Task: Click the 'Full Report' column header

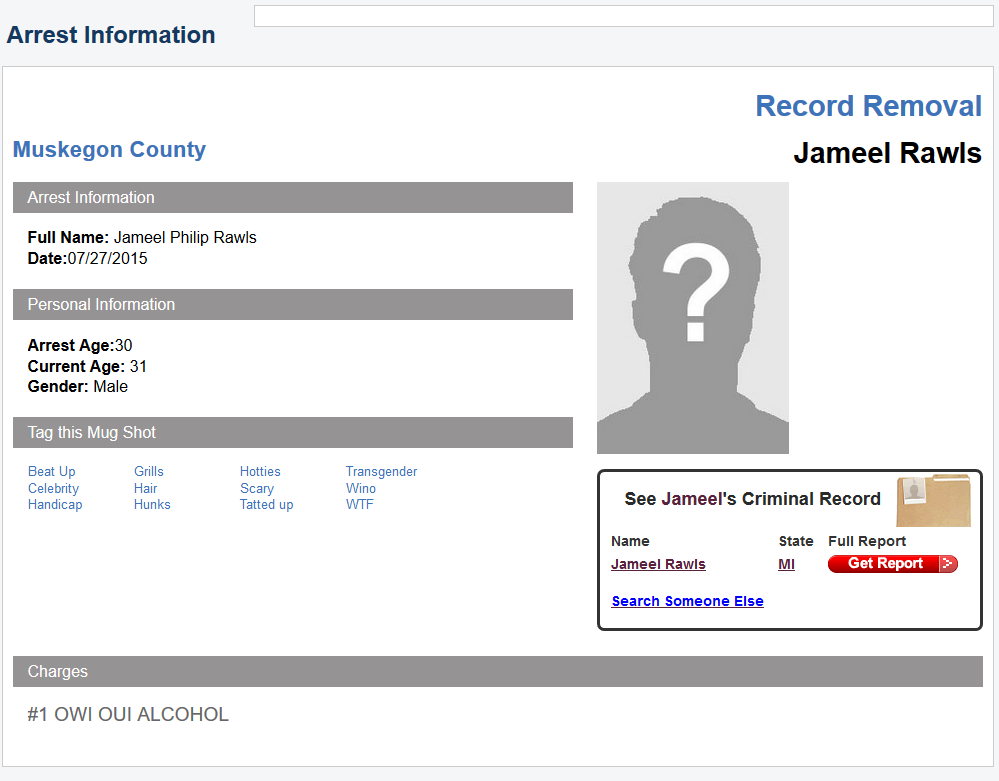Action: click(x=867, y=541)
